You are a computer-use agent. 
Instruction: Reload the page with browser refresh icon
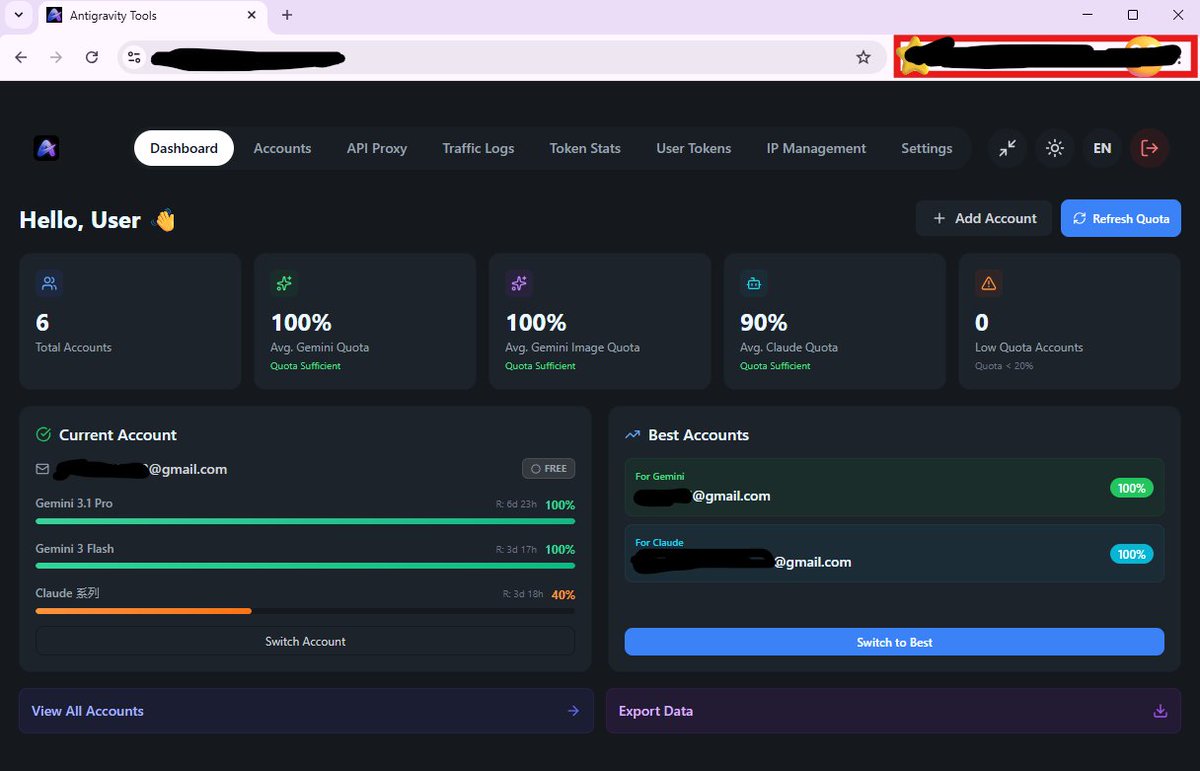[x=92, y=57]
